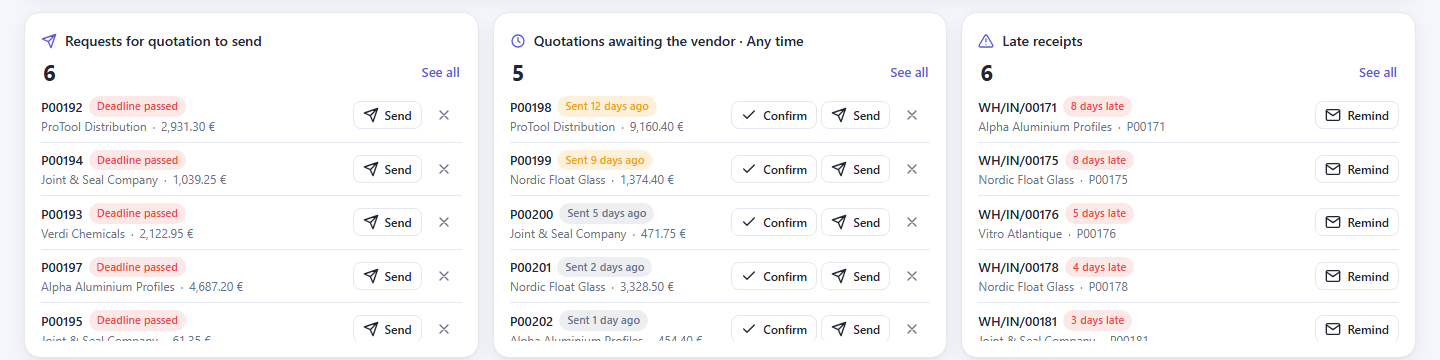Send the P00194 request for quotation

pyautogui.click(x=387, y=169)
